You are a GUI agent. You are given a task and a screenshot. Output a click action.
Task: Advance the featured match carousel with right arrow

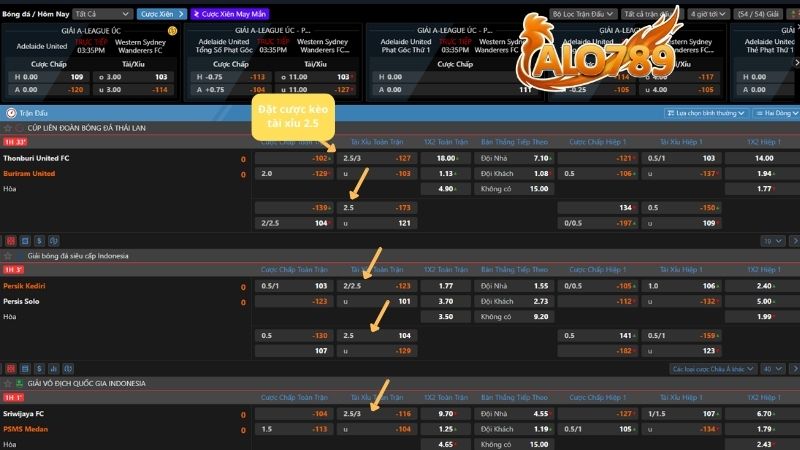[x=796, y=62]
